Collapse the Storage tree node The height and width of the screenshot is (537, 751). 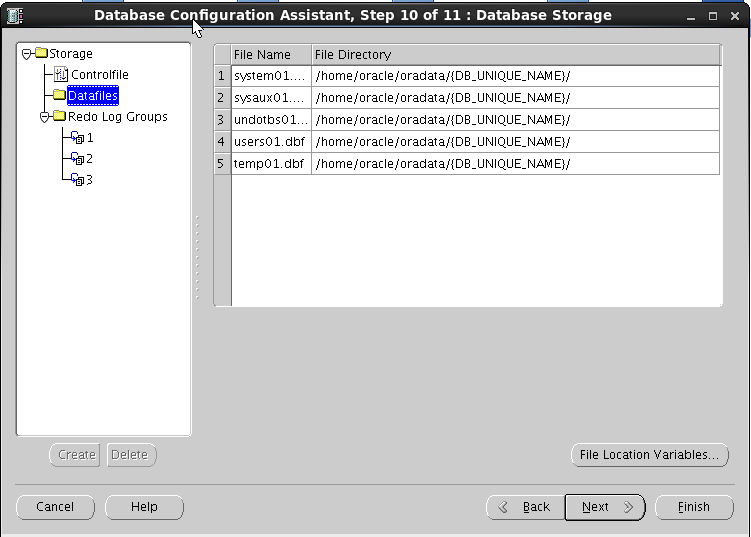[27, 54]
